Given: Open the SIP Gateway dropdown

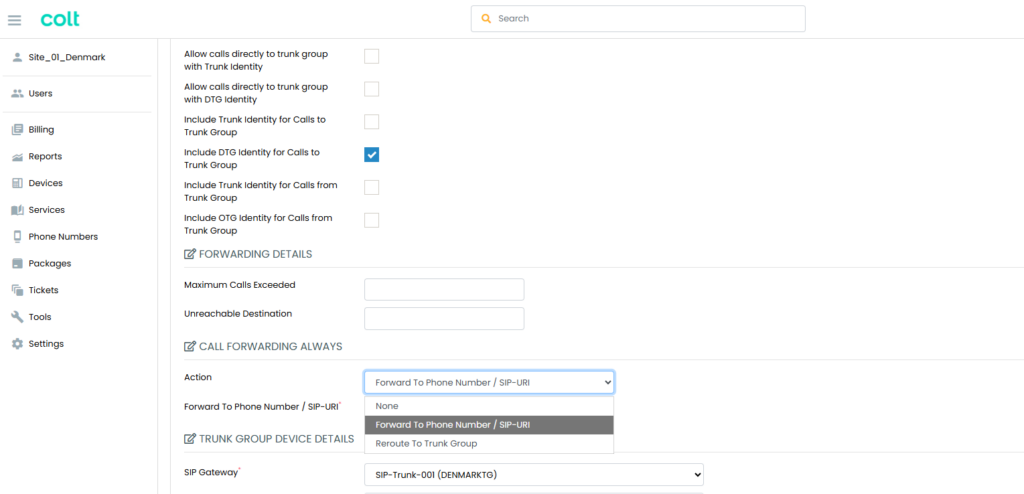Looking at the screenshot, I should point(534,474).
